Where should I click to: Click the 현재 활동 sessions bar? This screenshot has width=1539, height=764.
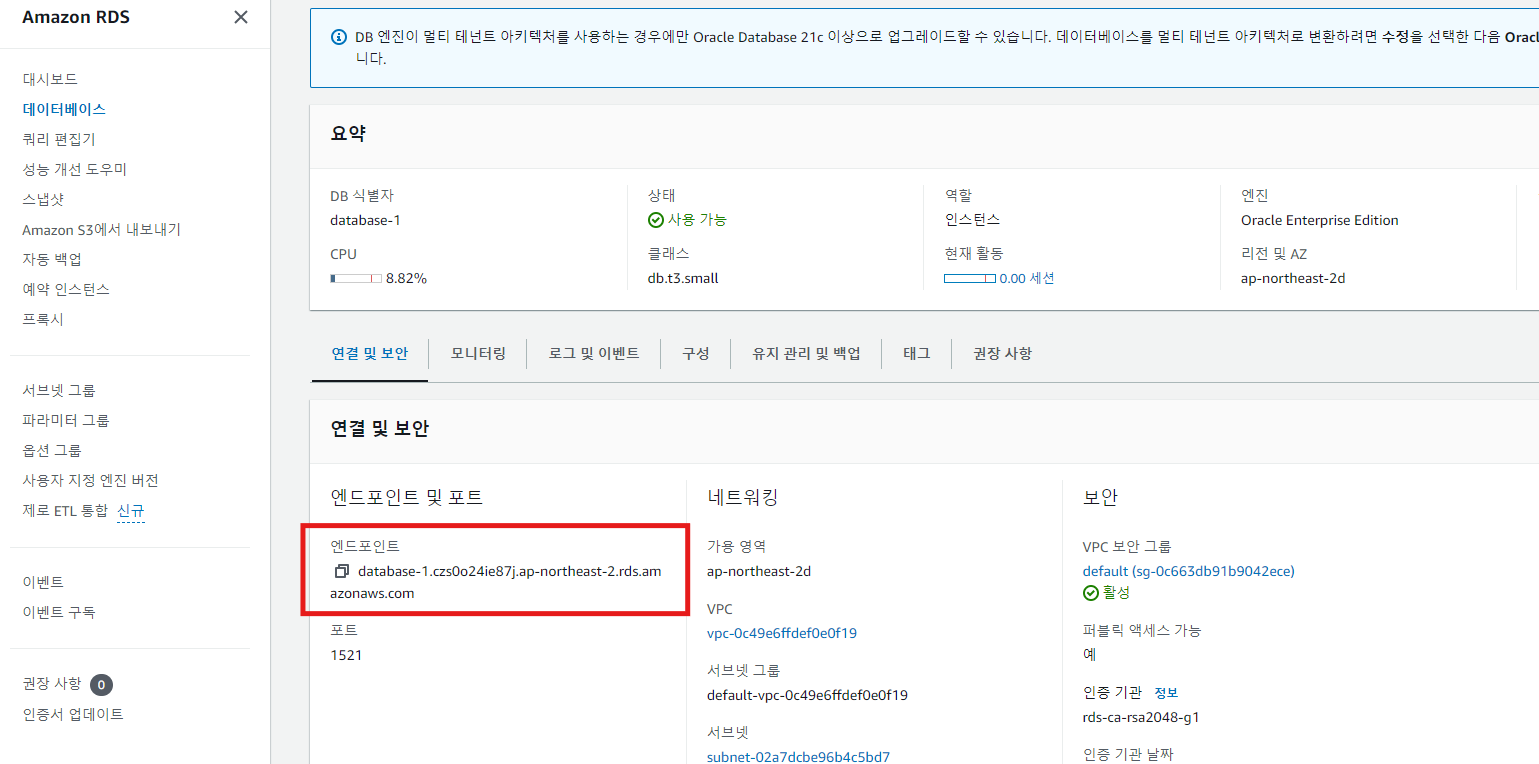pos(970,278)
